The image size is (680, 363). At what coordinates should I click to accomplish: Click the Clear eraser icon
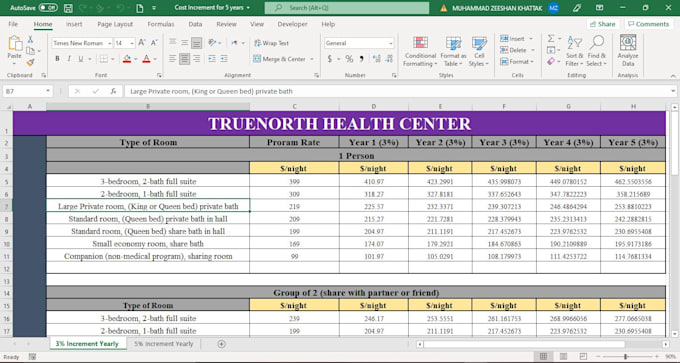(x=551, y=62)
